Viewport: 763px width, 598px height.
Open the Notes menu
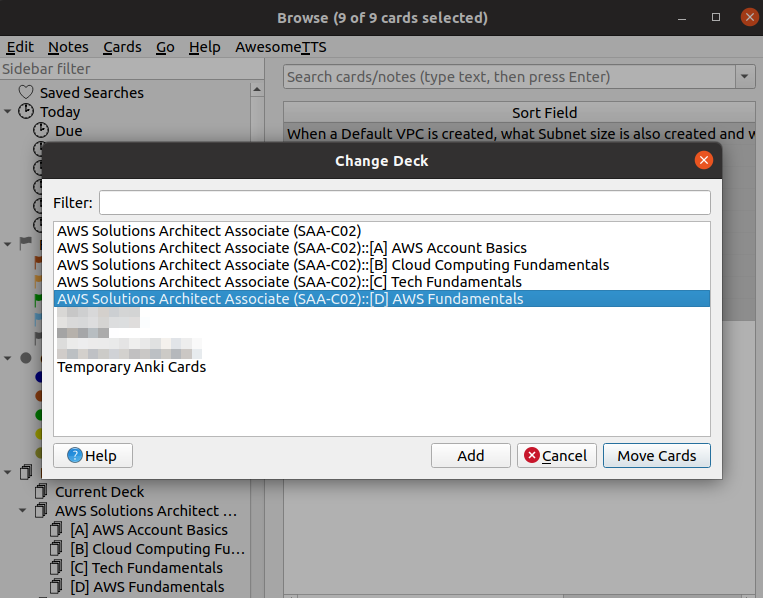click(x=68, y=47)
